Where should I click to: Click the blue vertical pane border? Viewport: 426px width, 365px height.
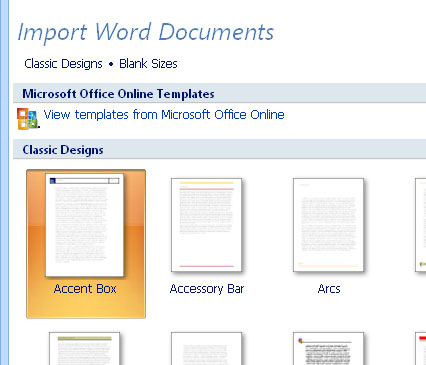[x=4, y=182]
